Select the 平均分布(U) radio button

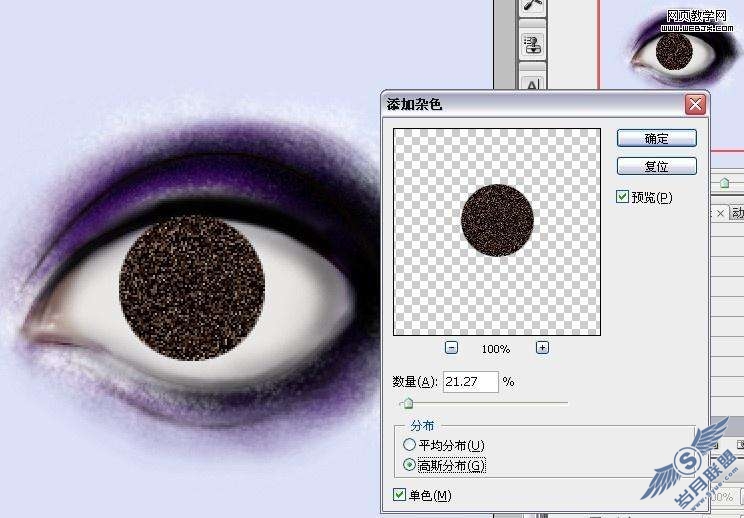coord(409,445)
